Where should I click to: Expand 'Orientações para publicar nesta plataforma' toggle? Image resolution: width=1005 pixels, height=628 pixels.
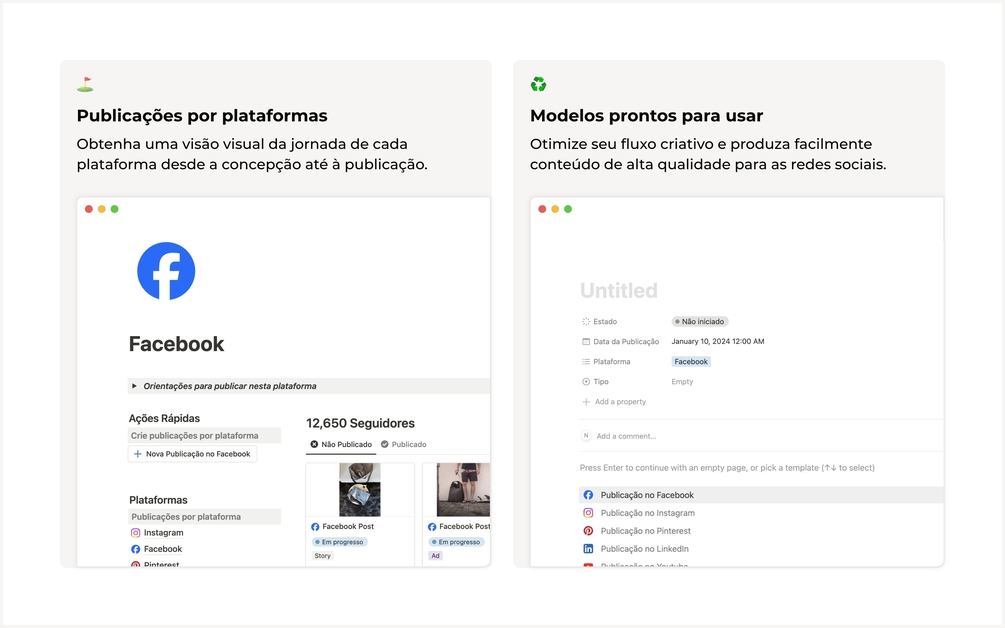point(134,386)
